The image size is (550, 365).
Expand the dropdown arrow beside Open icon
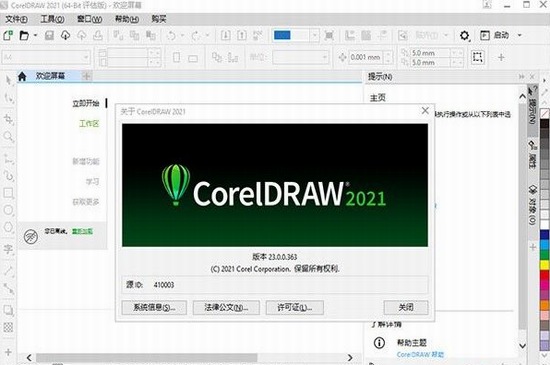coord(35,35)
